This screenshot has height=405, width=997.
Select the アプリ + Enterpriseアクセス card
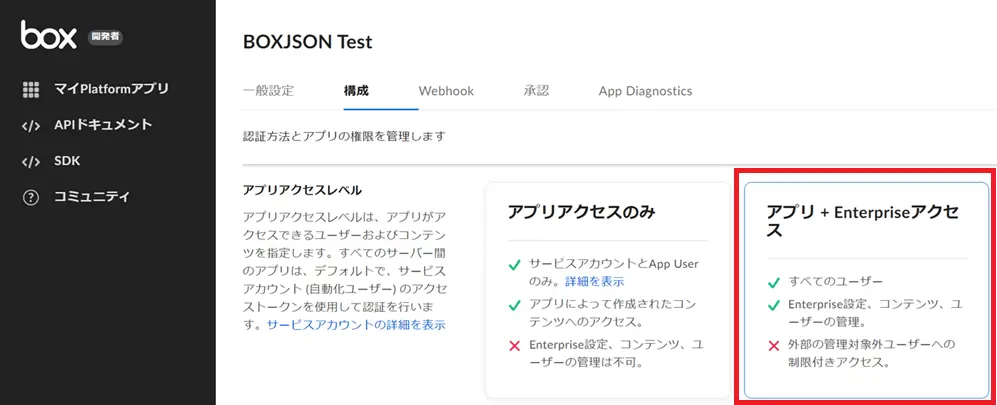866,290
